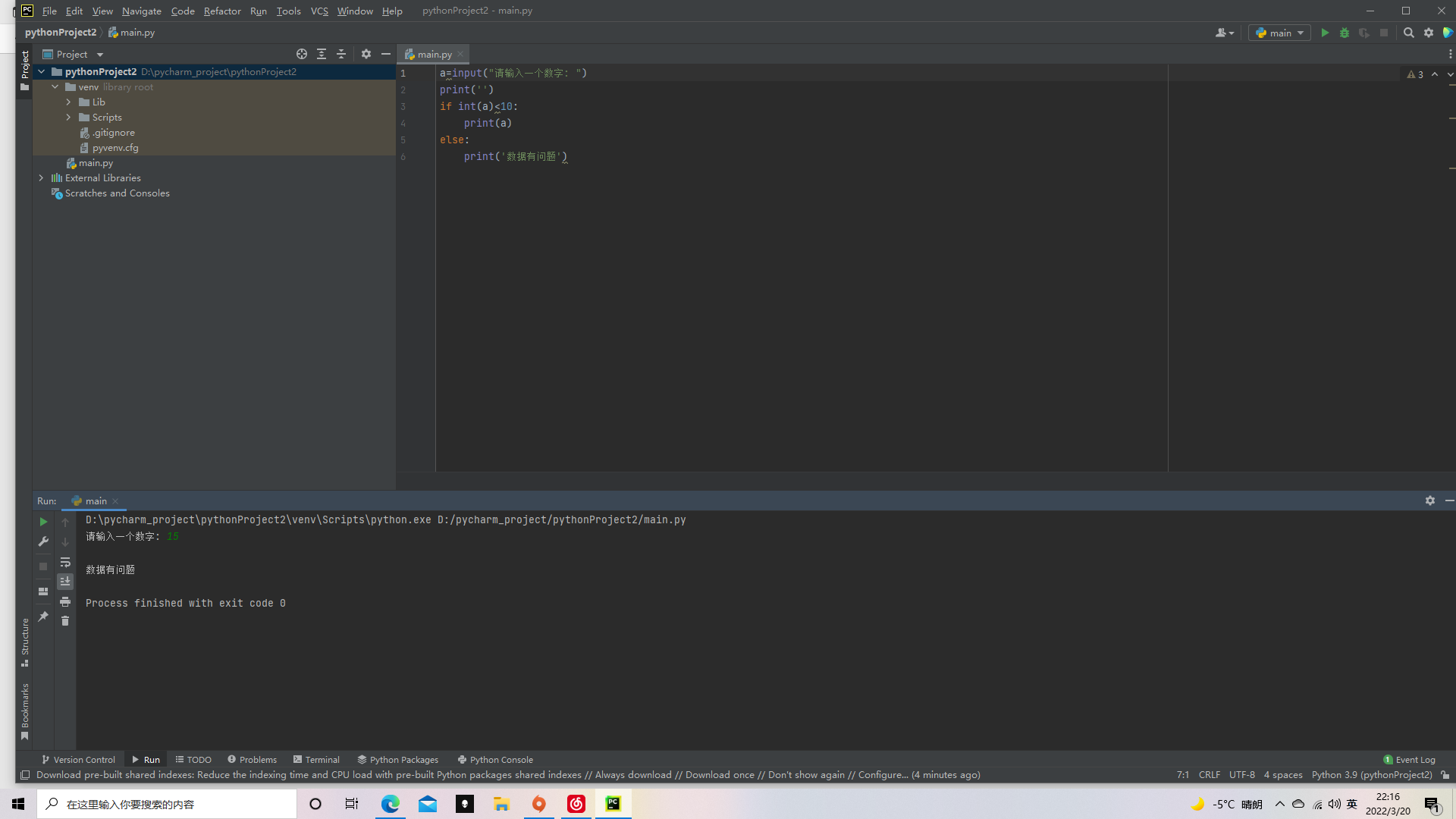Screen dimensions: 1456x819
Task: Open the Refactor menu
Action: [x=221, y=11]
